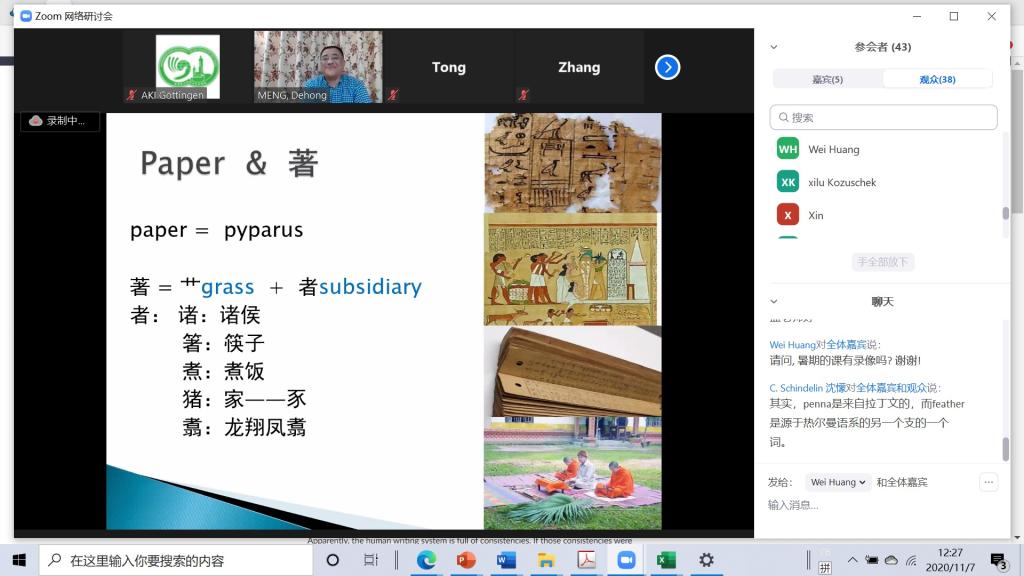1024x576 pixels.
Task: Show more video thumbnails with the blue arrow
Action: tap(667, 67)
